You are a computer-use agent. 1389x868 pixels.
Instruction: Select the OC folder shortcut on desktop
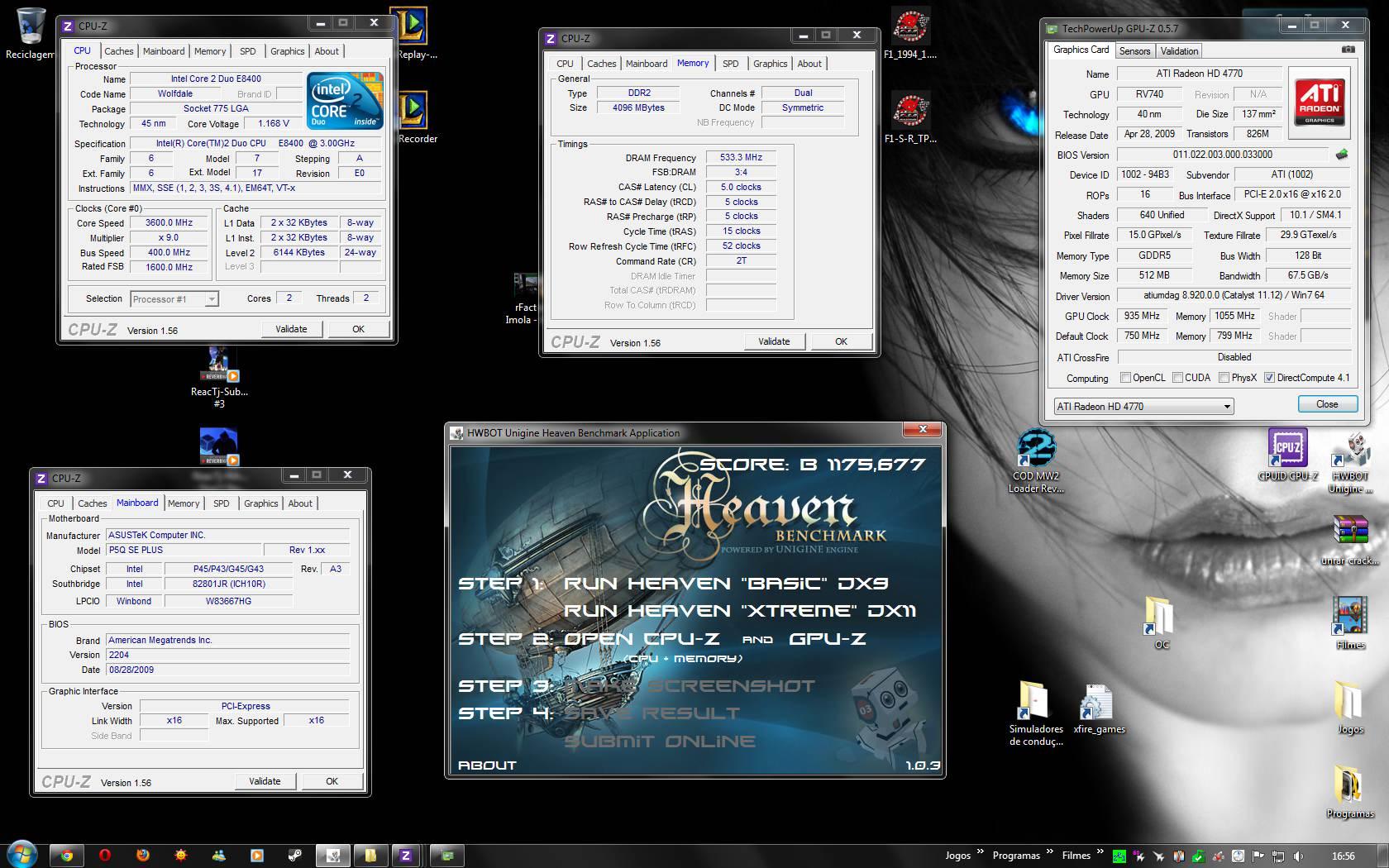click(1161, 623)
